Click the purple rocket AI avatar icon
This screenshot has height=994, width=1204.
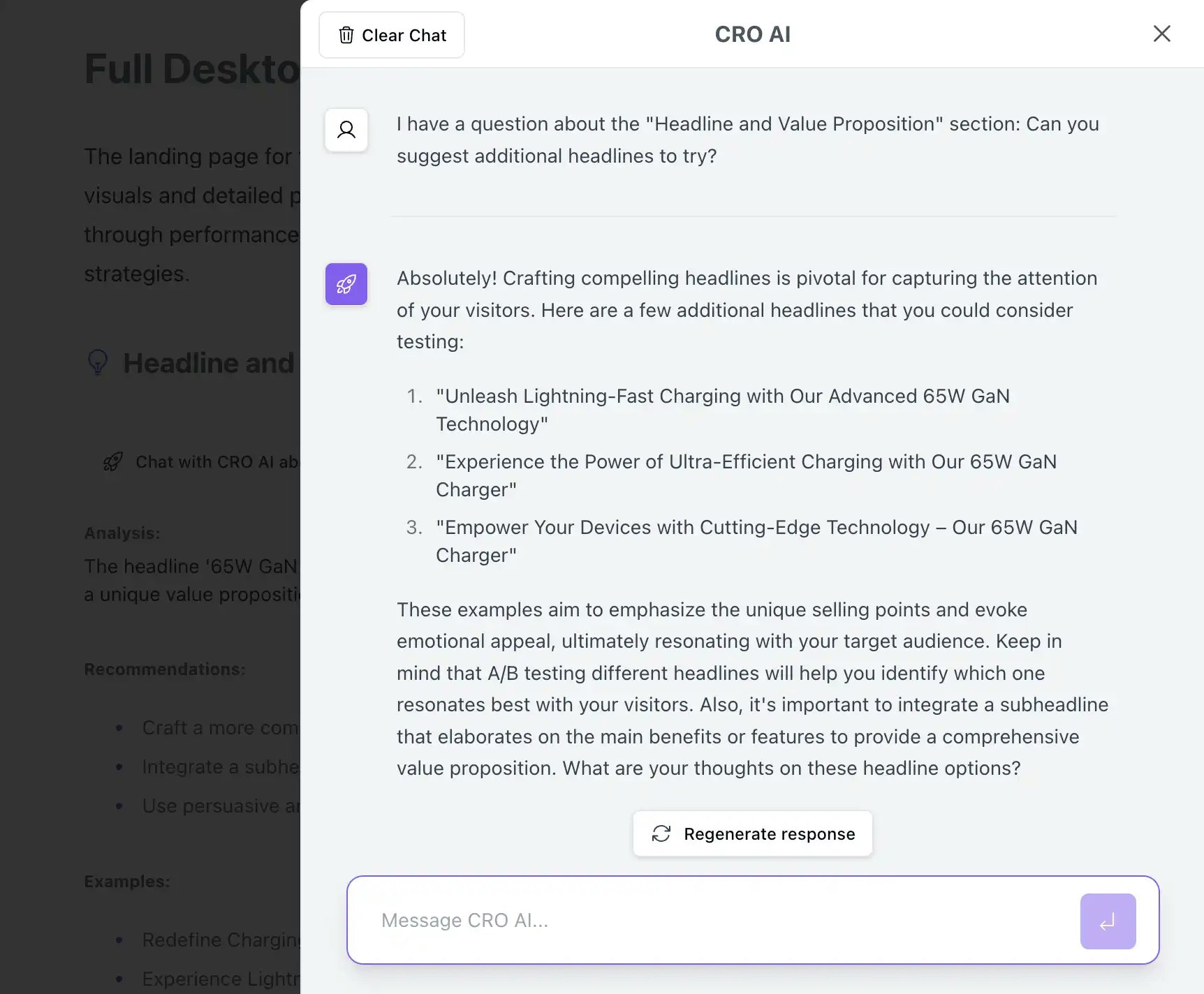[x=346, y=284]
